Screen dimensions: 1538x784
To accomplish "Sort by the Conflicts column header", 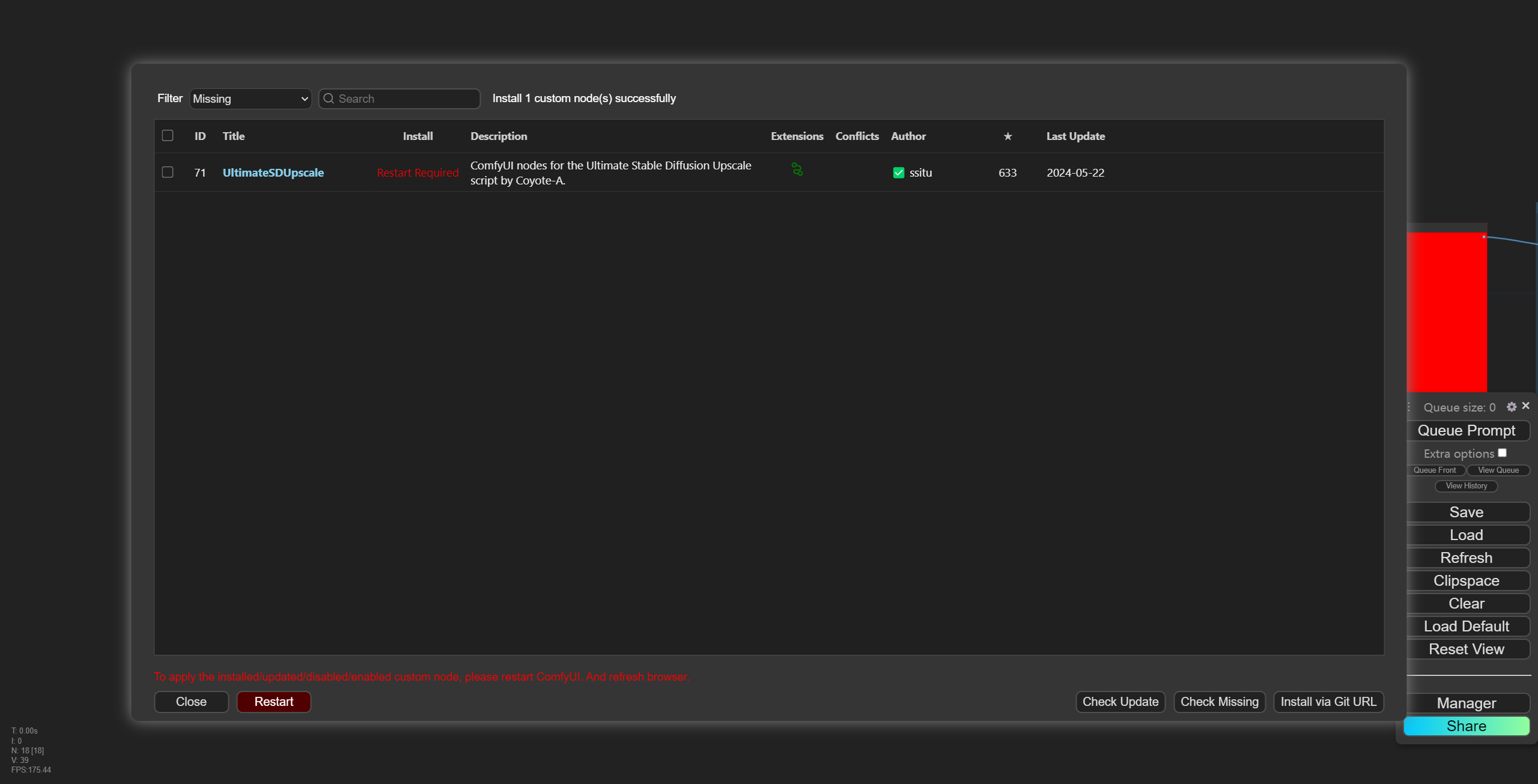I will 857,136.
